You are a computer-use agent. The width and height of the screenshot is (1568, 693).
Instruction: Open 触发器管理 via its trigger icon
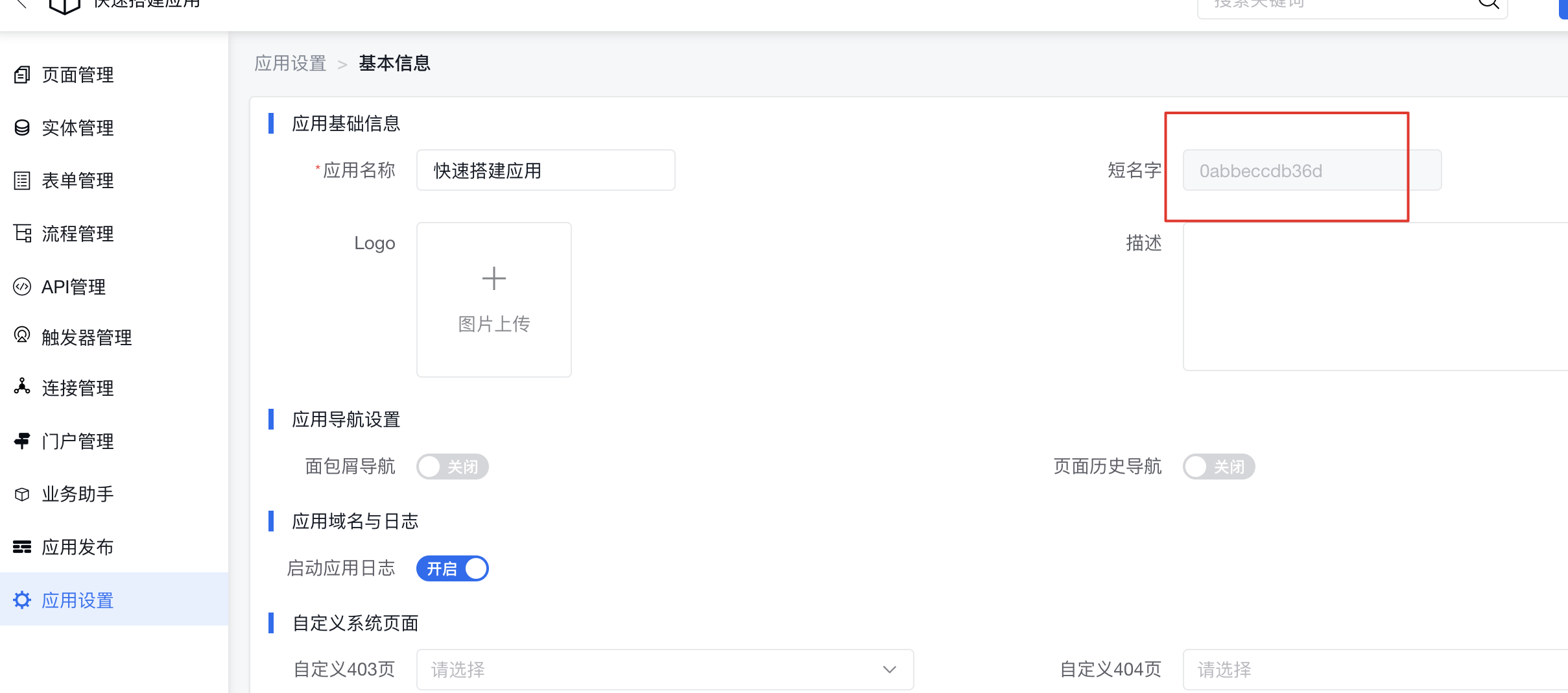point(22,337)
